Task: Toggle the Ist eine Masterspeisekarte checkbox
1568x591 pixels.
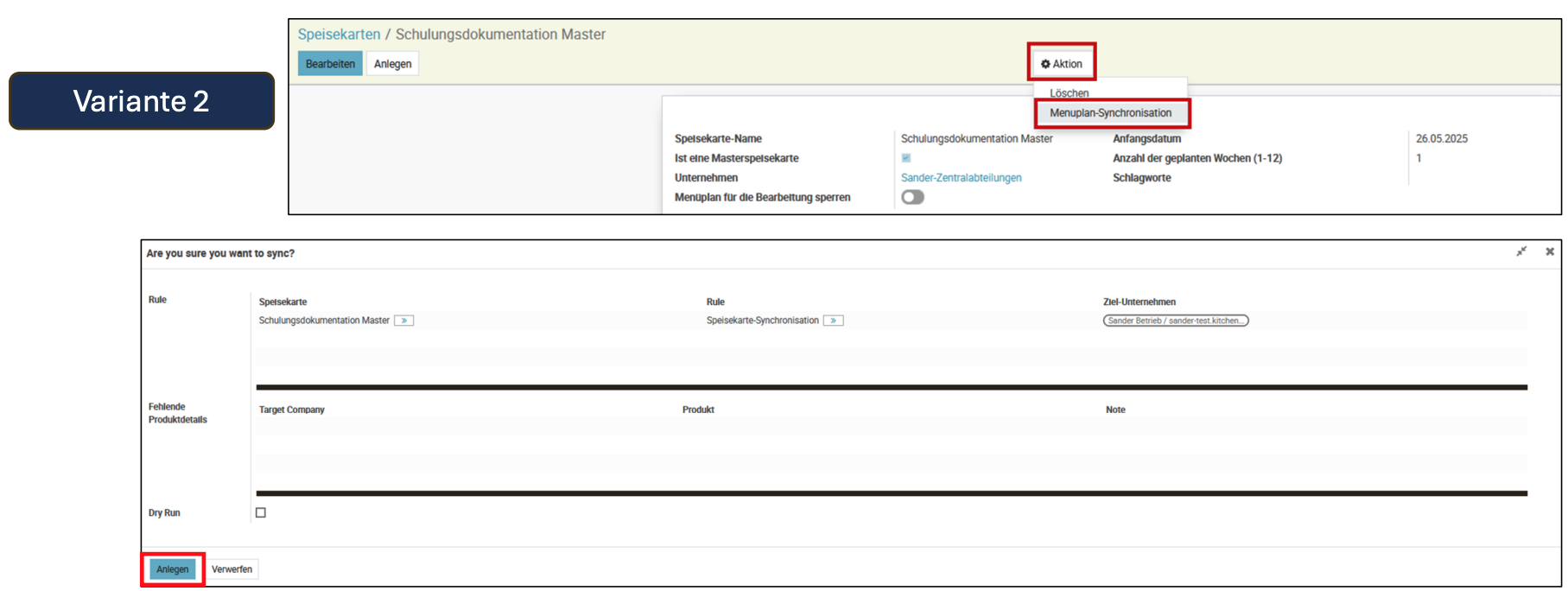Action: point(906,158)
